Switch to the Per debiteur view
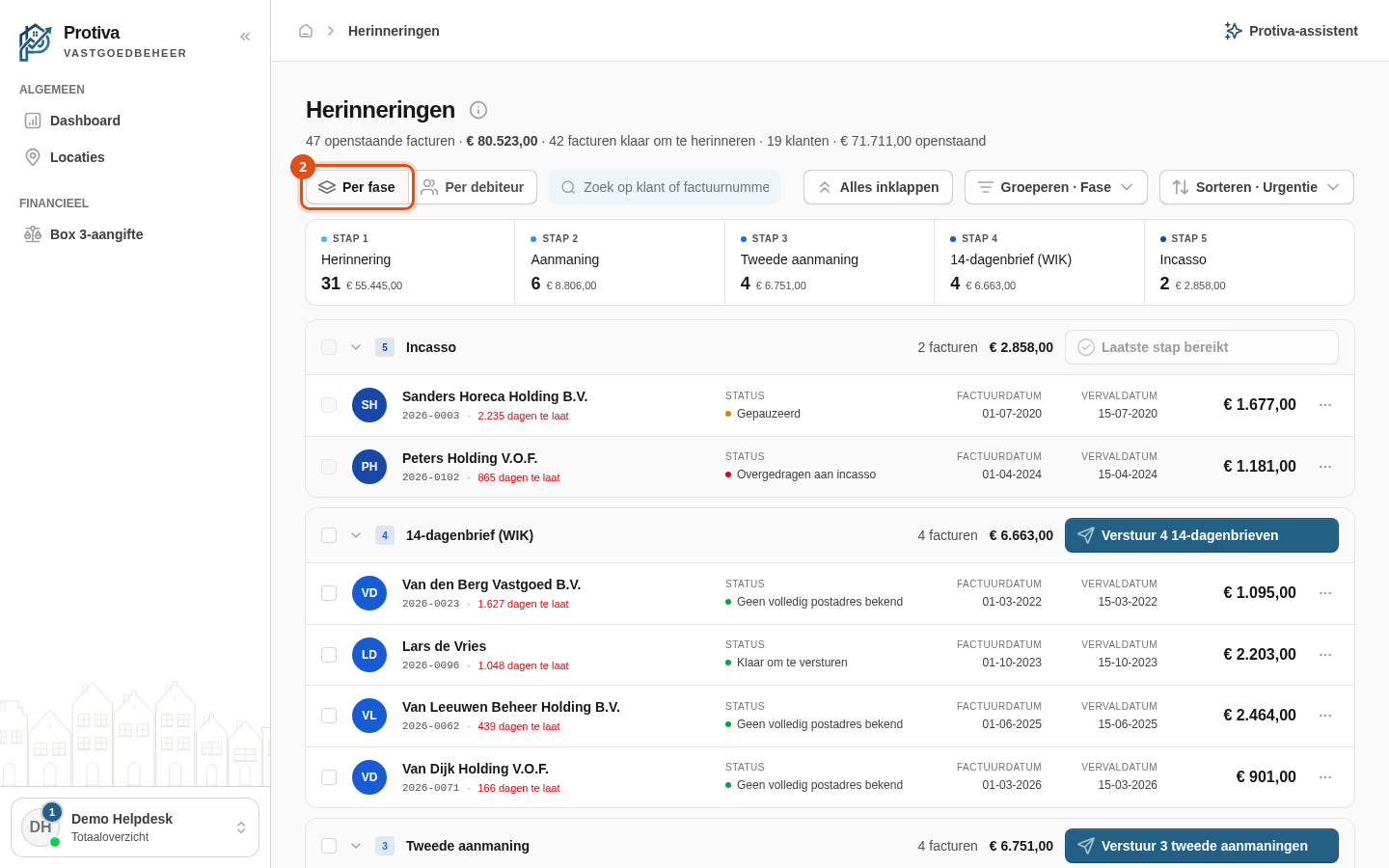This screenshot has width=1389, height=868. 473,187
